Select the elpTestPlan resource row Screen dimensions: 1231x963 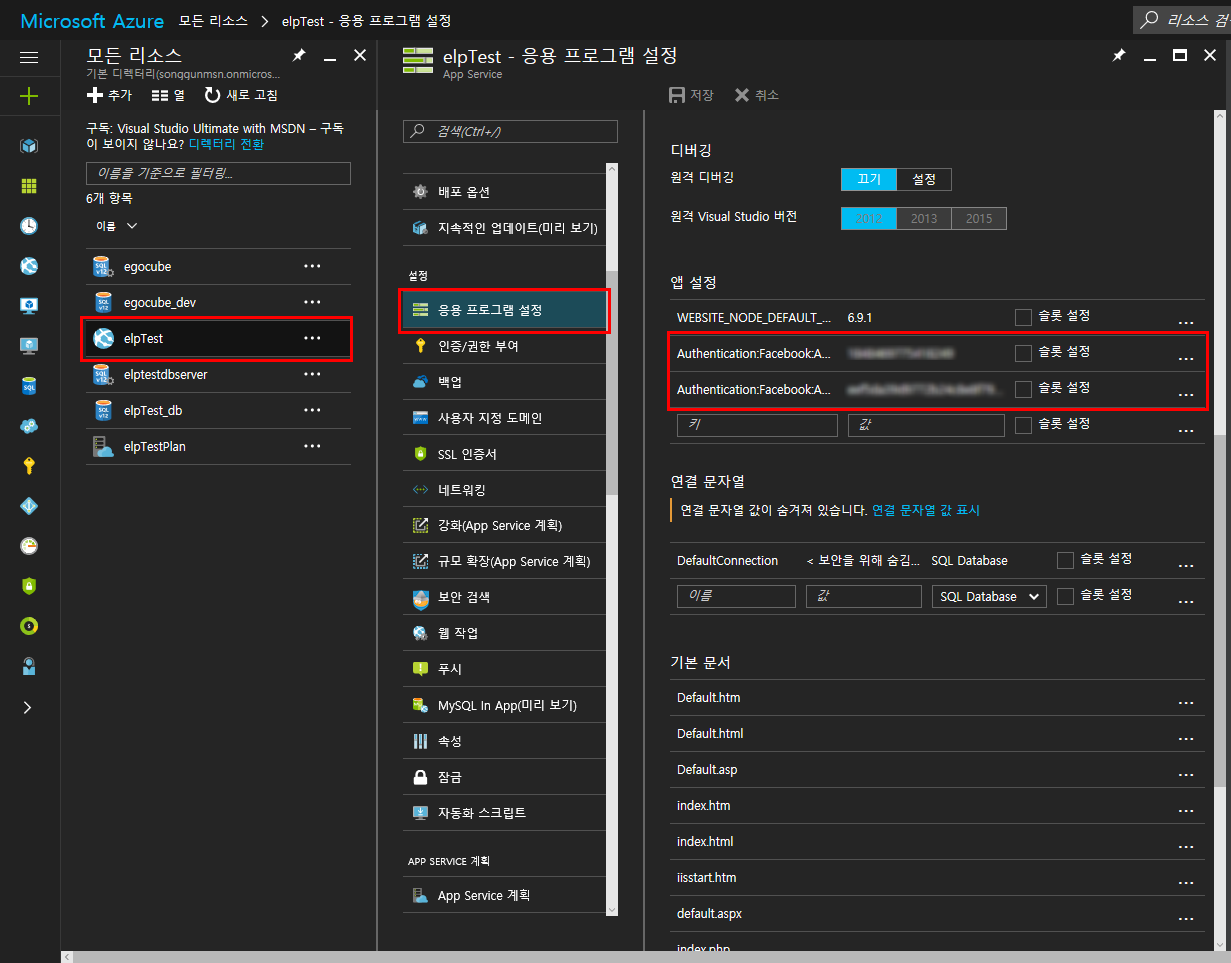(218, 447)
